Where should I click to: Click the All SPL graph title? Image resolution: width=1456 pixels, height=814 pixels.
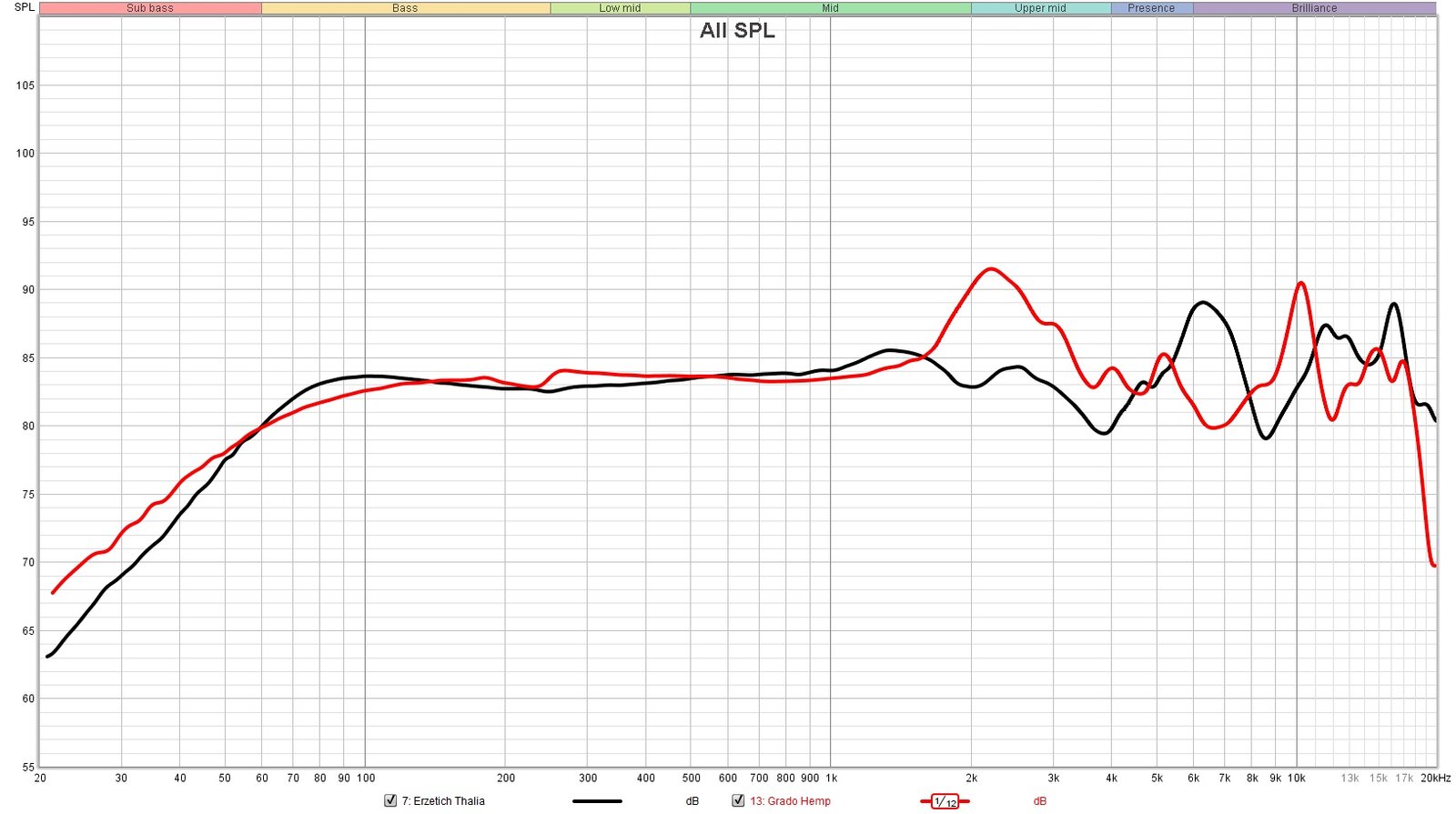click(737, 31)
